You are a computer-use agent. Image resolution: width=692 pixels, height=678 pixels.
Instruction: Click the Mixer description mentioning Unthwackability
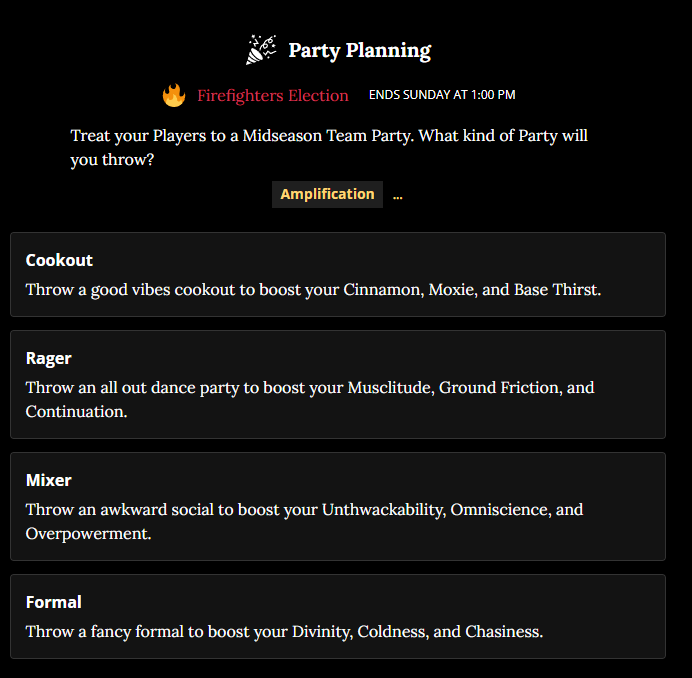tap(304, 521)
